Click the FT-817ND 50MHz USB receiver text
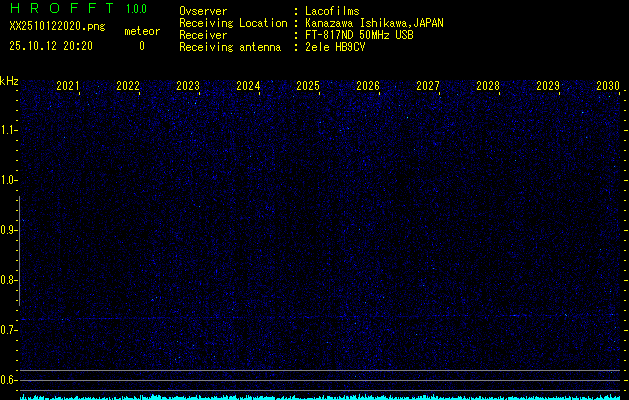629x400 pixels. [x=359, y=35]
